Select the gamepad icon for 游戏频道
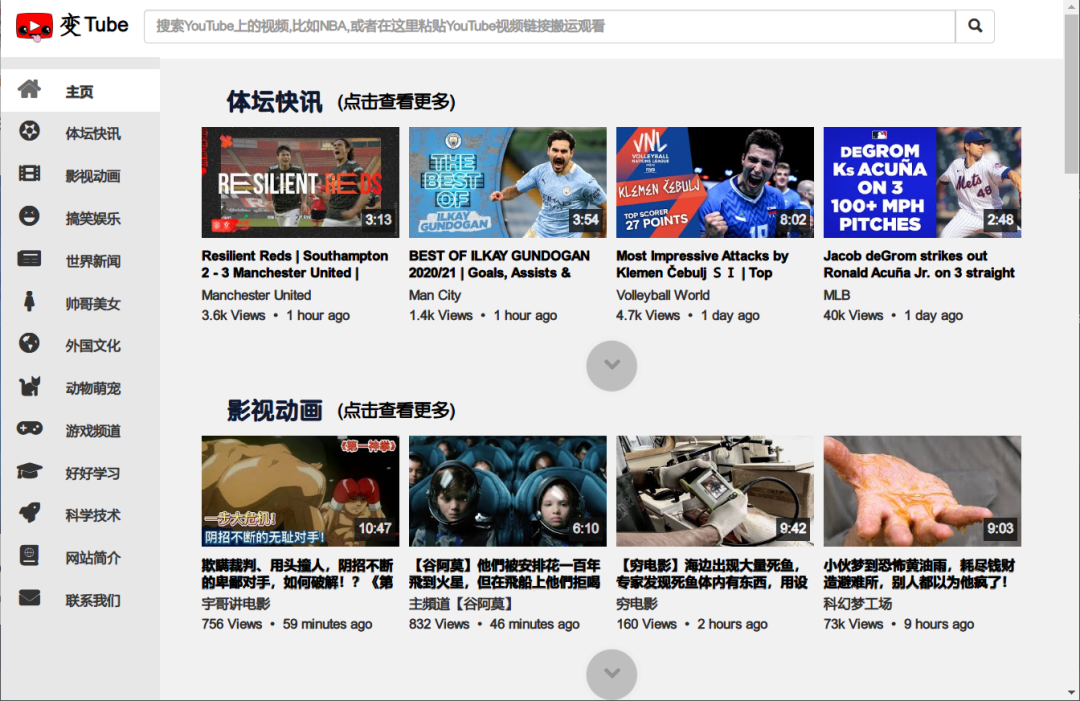 pyautogui.click(x=30, y=430)
